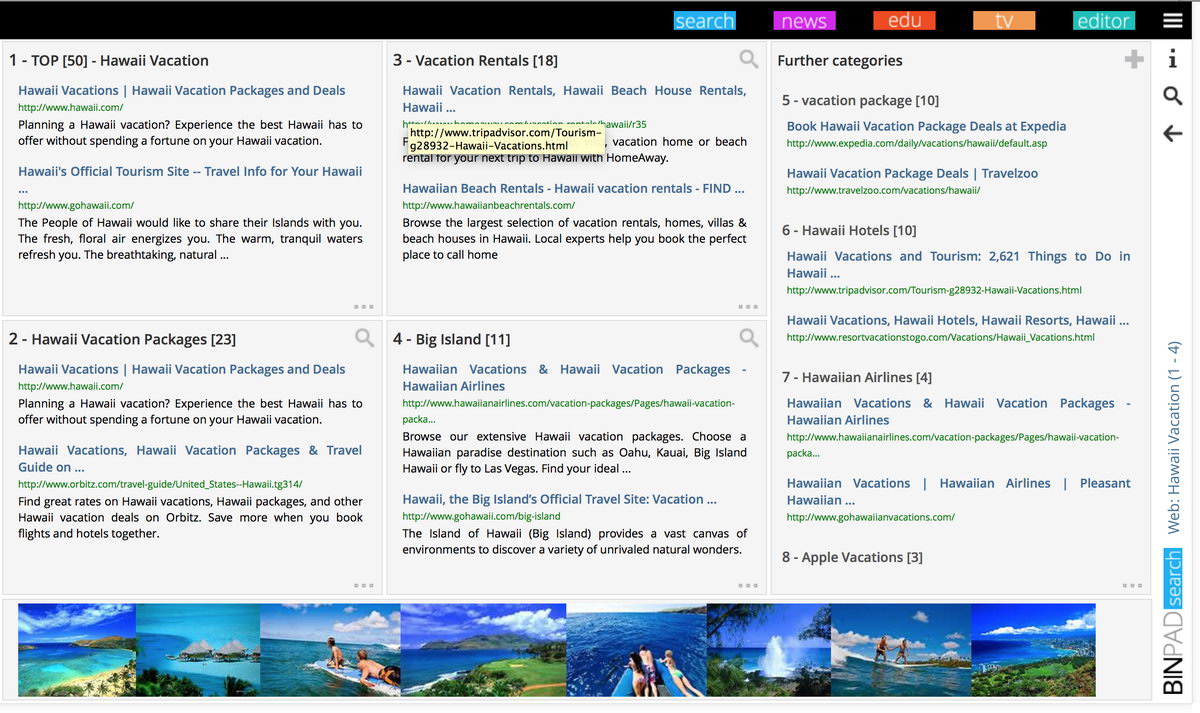Viewport: 1200px width, 713px height.
Task: Click the www.gohawaii.com URL in TOP panel
Action: pyautogui.click(x=75, y=205)
